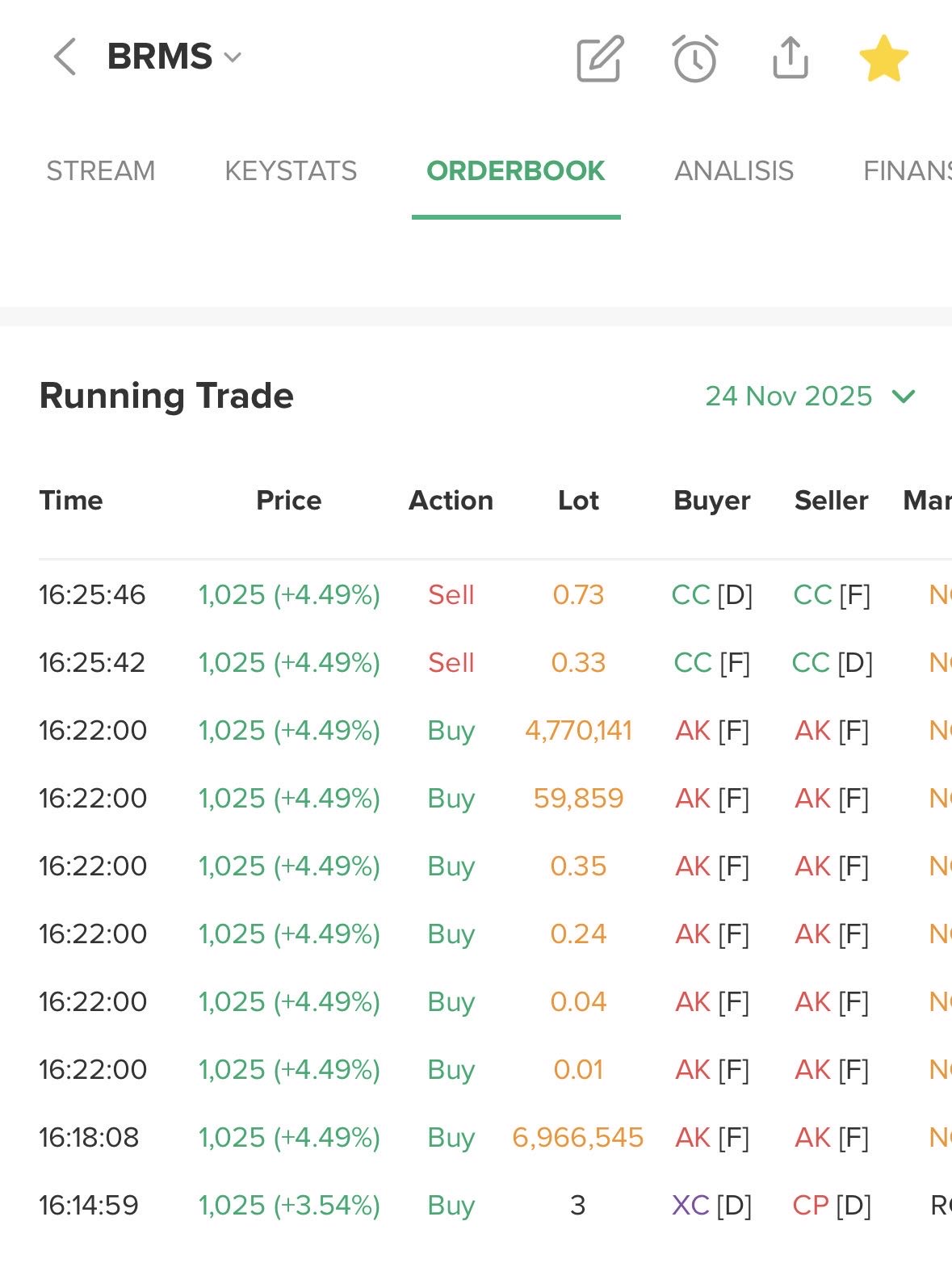Open the ANALISIS tab
Viewport: 952px width, 1284px height.
[734, 170]
